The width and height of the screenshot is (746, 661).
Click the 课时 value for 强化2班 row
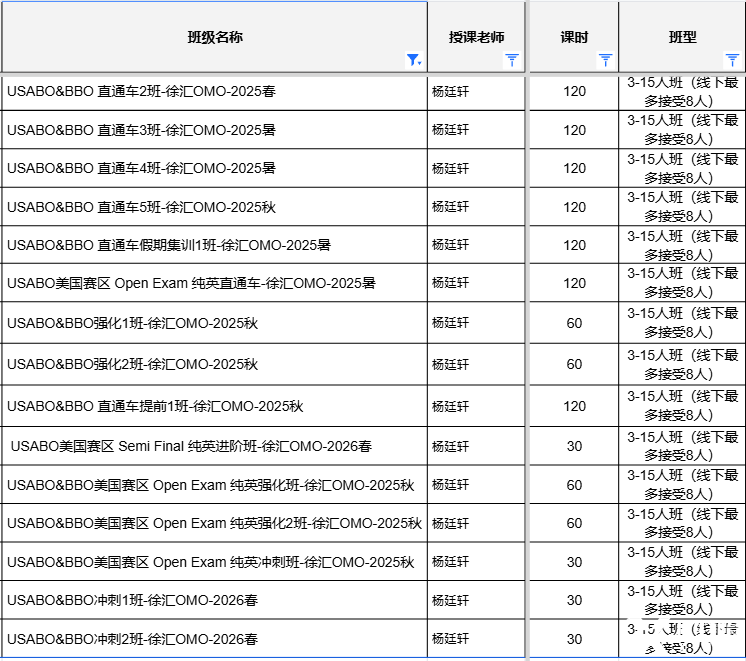pyautogui.click(x=574, y=364)
